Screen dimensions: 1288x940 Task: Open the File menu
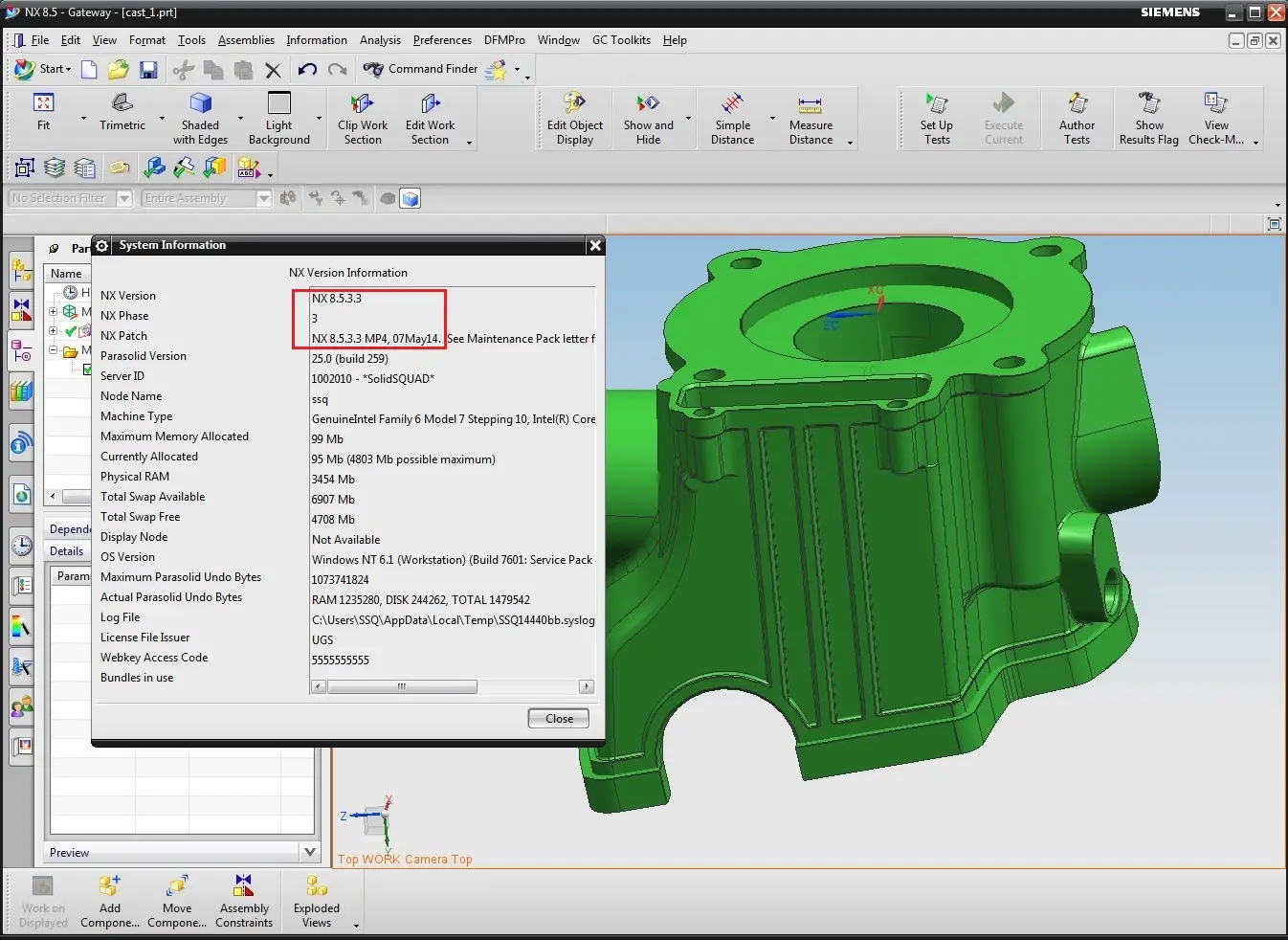tap(39, 40)
